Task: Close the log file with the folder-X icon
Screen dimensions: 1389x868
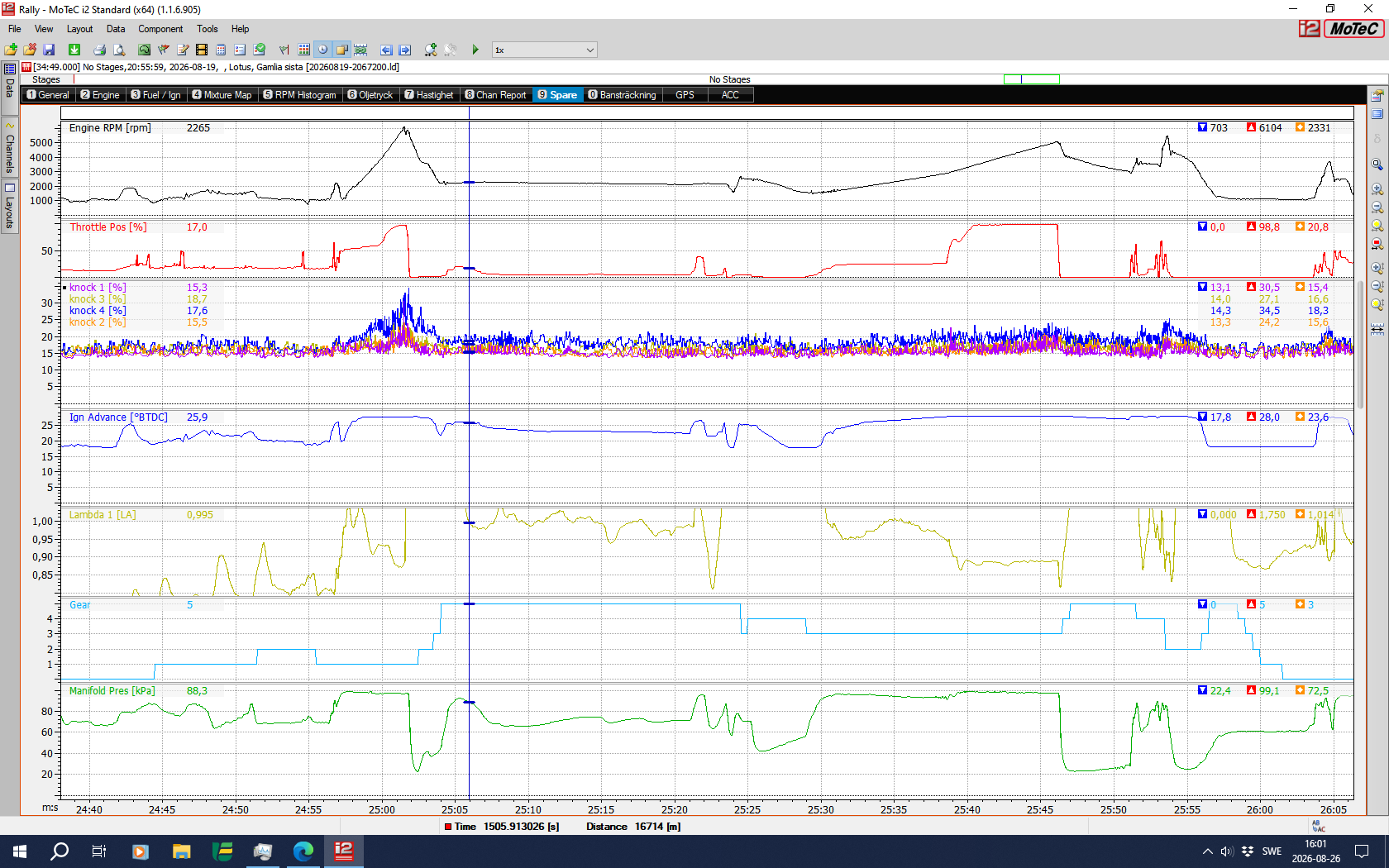Action: [x=30, y=50]
